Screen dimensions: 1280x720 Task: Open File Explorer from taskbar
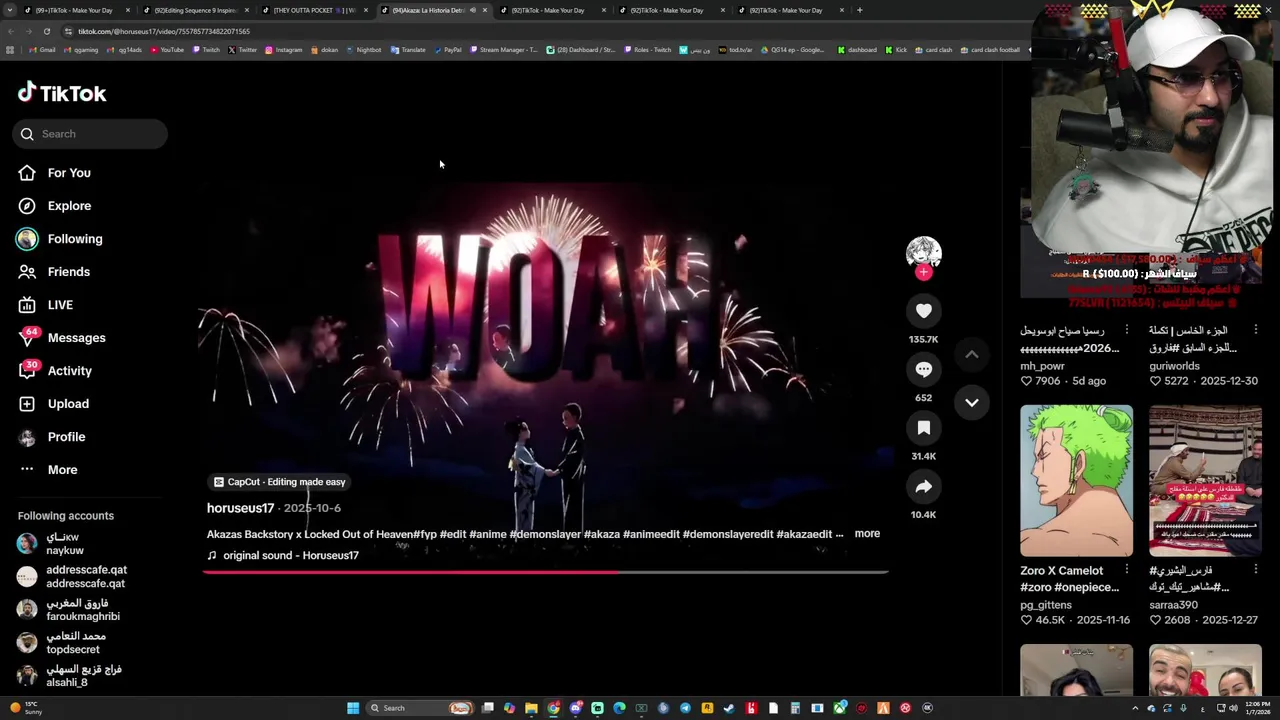531,708
